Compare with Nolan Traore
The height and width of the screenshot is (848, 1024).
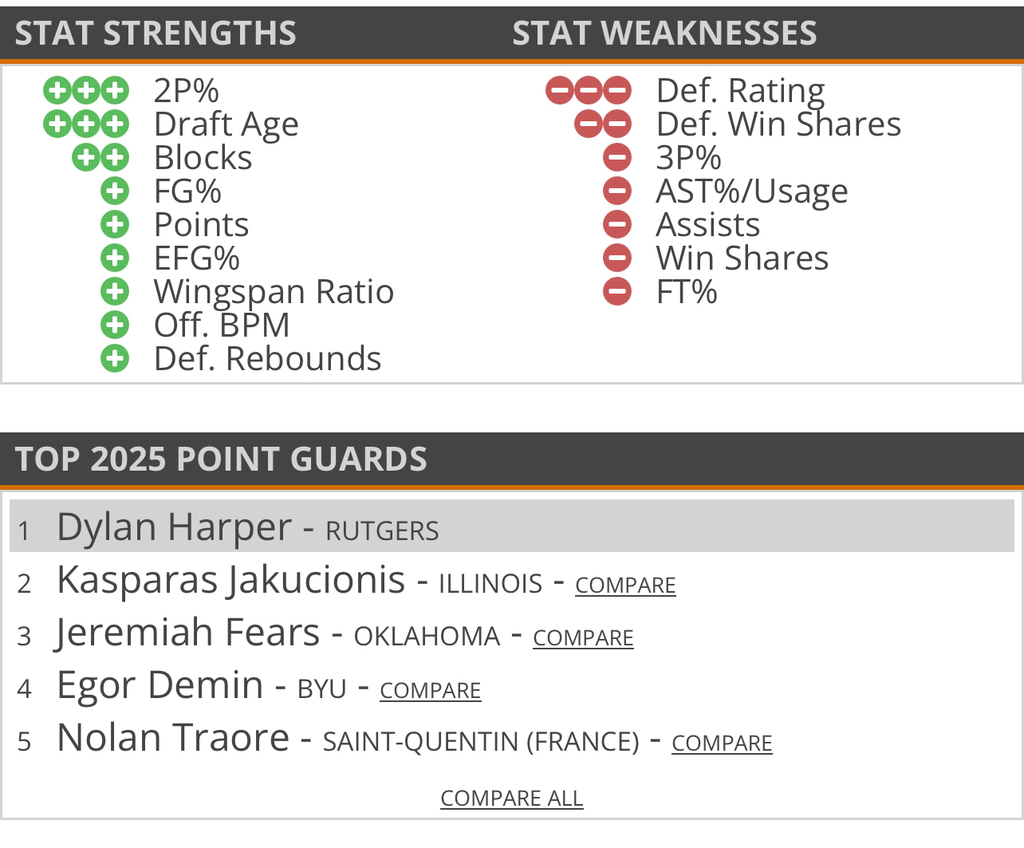pos(722,744)
